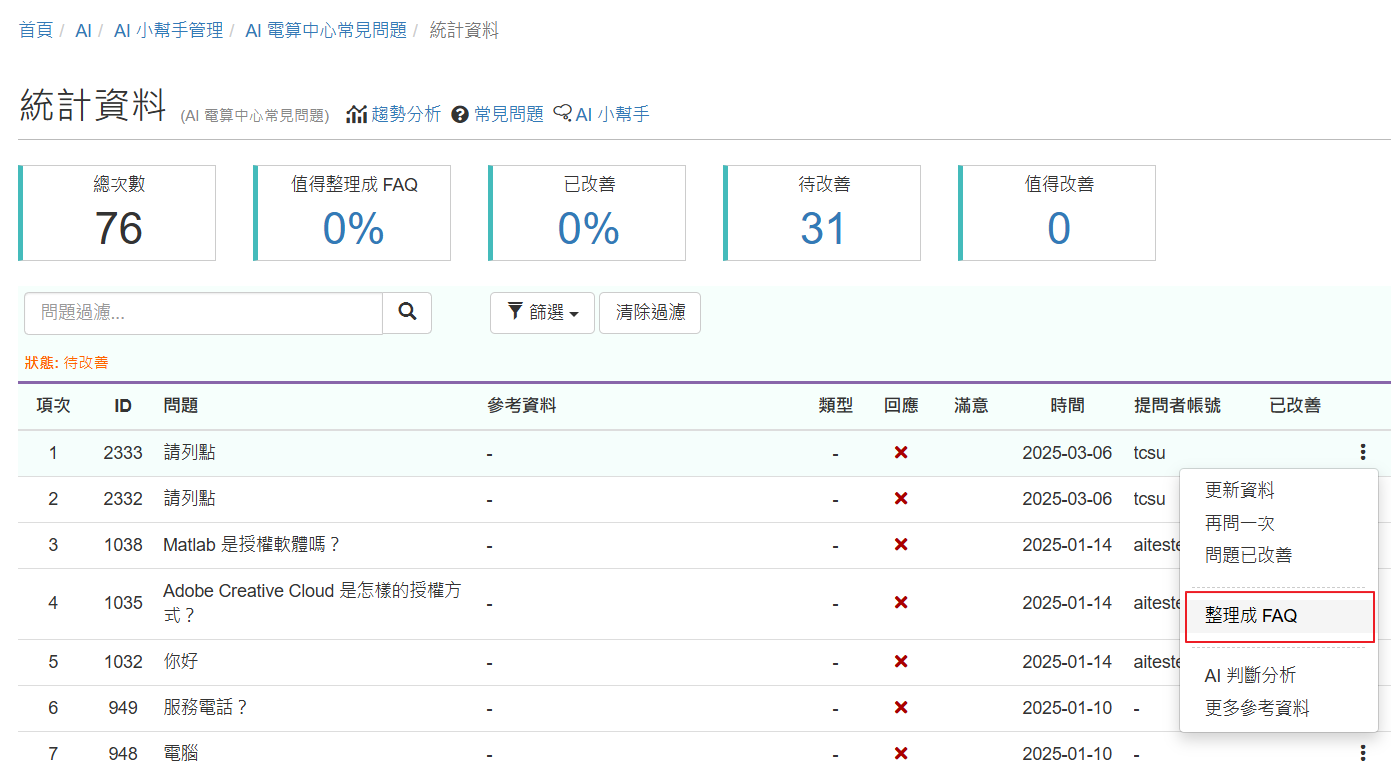The image size is (1399, 776).
Task: Open AI 電算中心常見問題 breadcrumb link
Action: pos(326,30)
